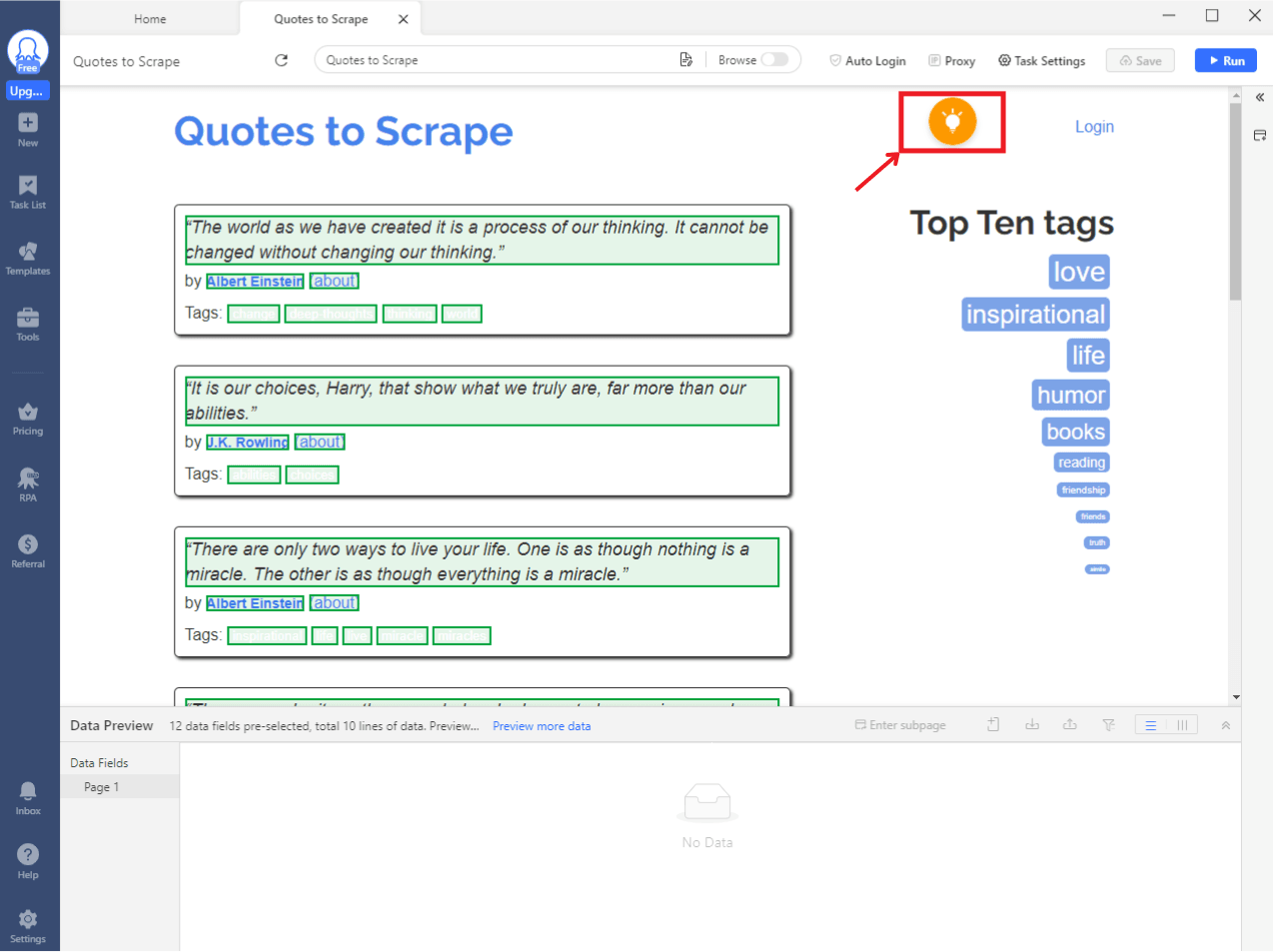Click the orange lightbulb tips icon
This screenshot has height=952, width=1273.
951,122
